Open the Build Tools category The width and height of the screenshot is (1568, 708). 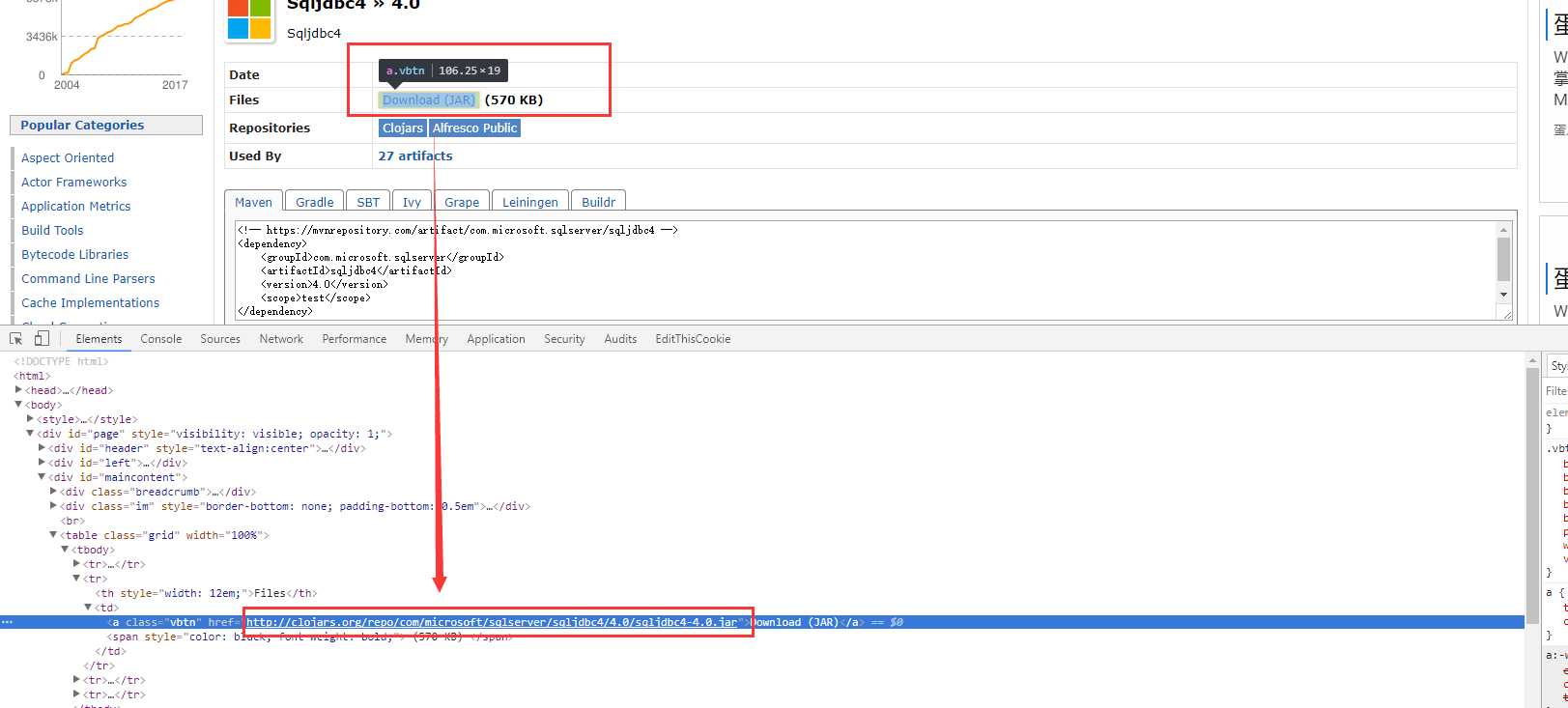52,230
